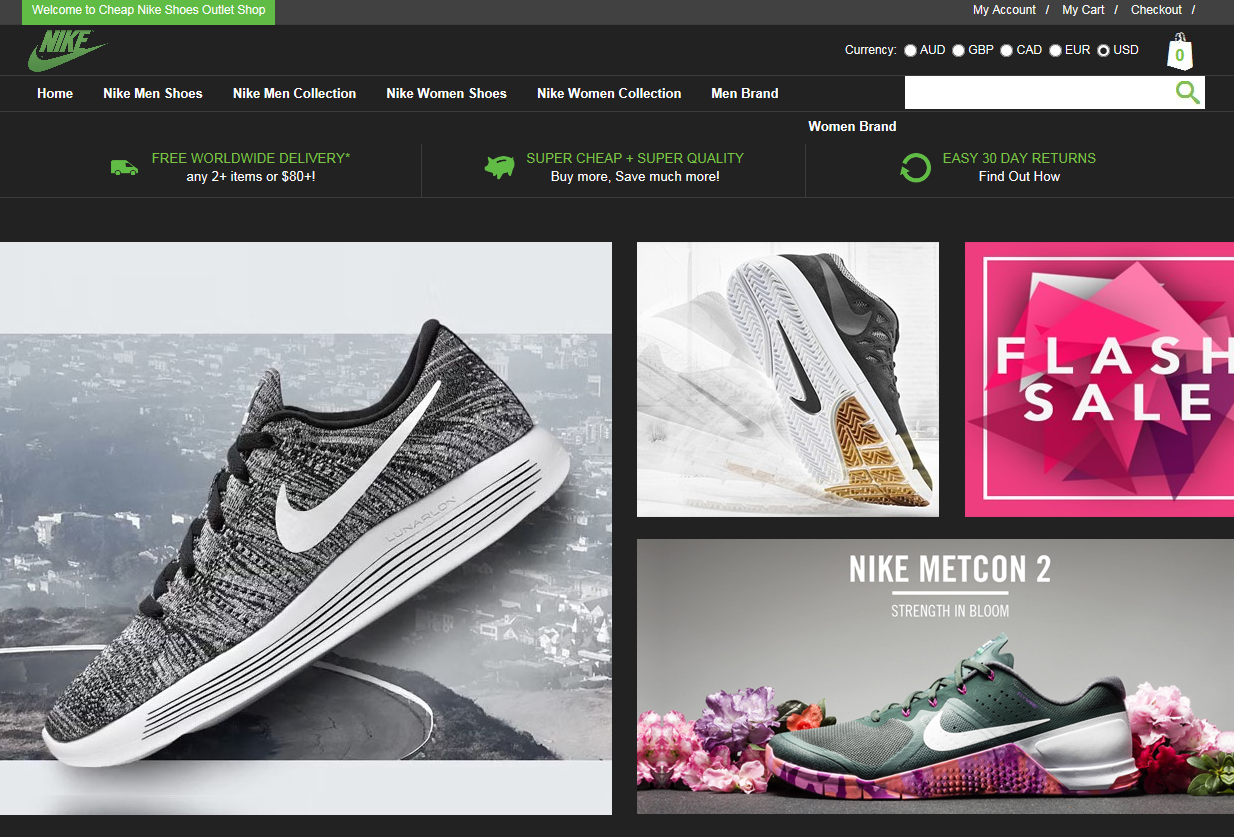Image resolution: width=1234 pixels, height=837 pixels.
Task: Open Nike Men Collection menu
Action: point(295,93)
